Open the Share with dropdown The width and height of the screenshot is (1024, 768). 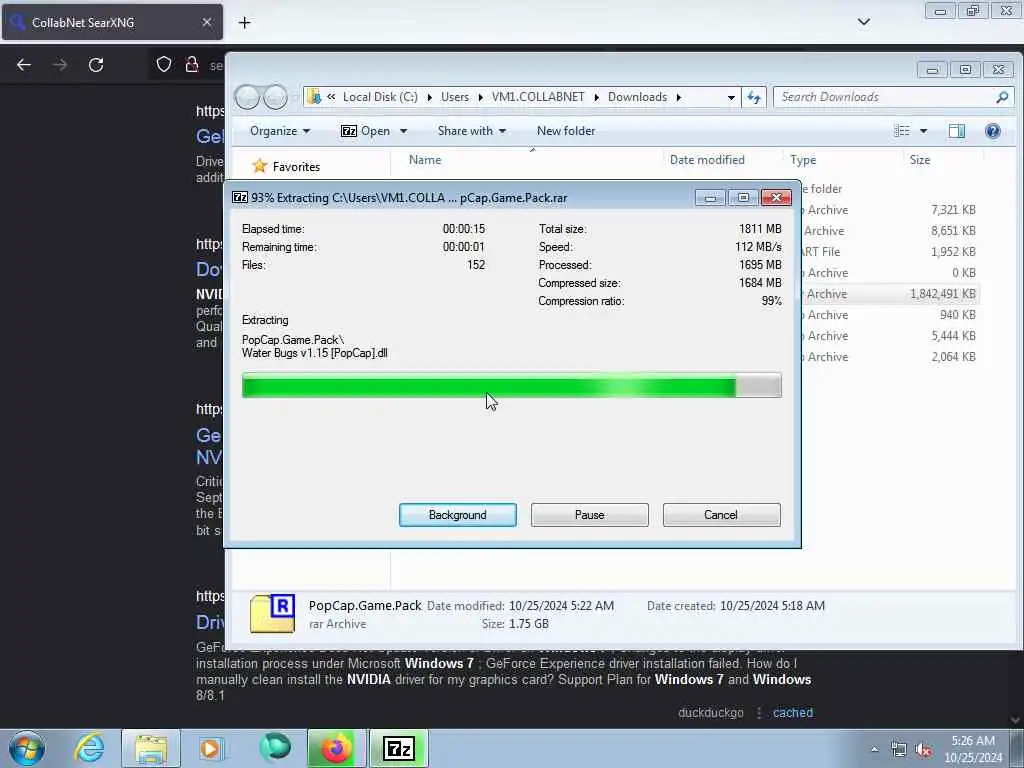click(x=472, y=131)
